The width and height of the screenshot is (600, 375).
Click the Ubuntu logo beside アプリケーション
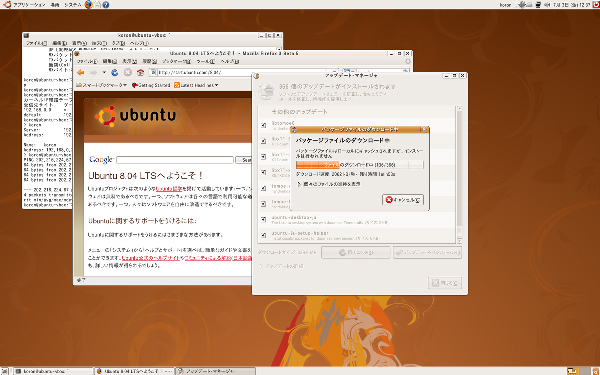[7, 5]
